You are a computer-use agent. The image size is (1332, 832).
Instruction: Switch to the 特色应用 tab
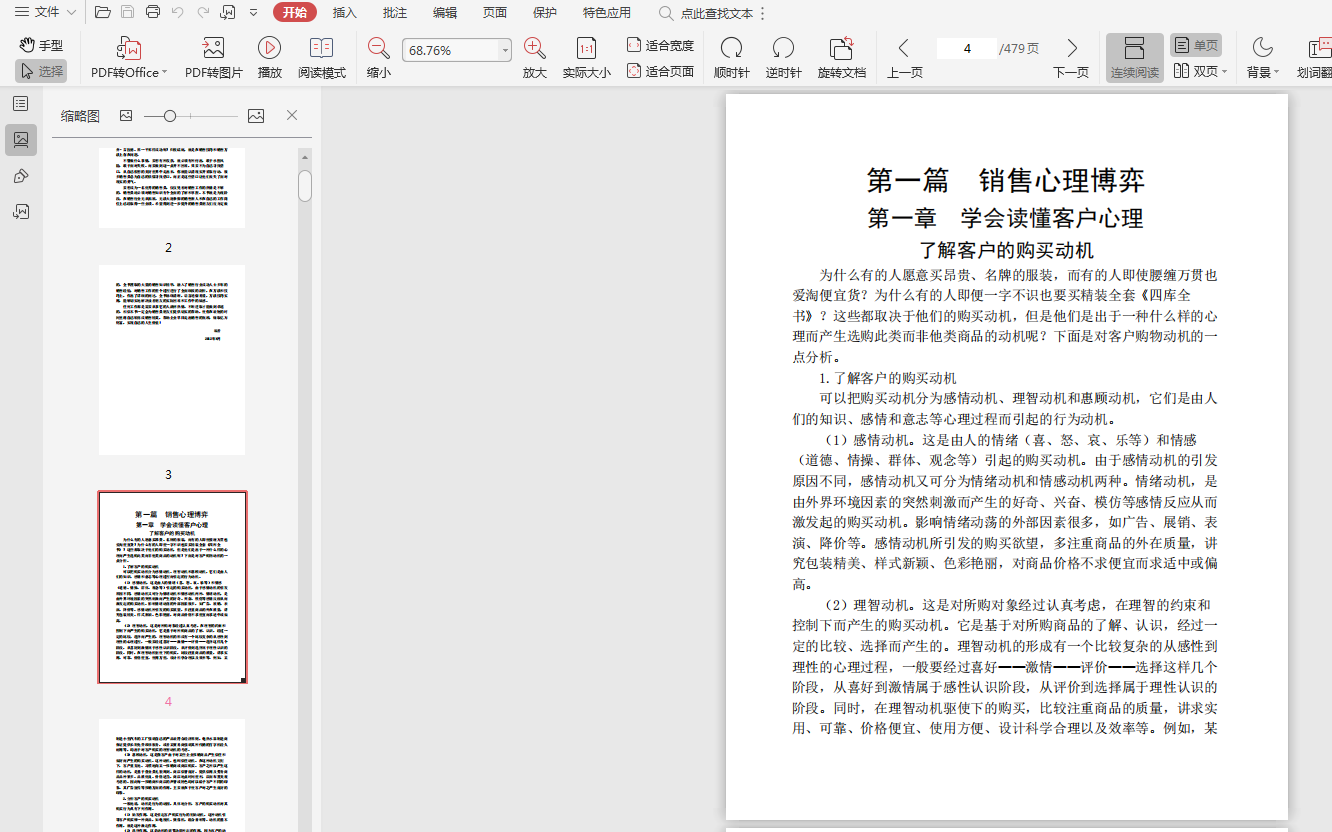point(607,13)
